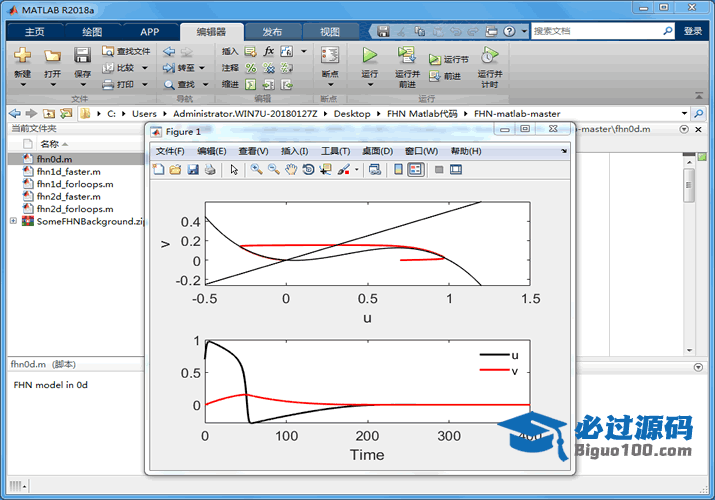The height and width of the screenshot is (500, 715).
Task: Switch to the View (视图) tab
Action: [x=330, y=32]
